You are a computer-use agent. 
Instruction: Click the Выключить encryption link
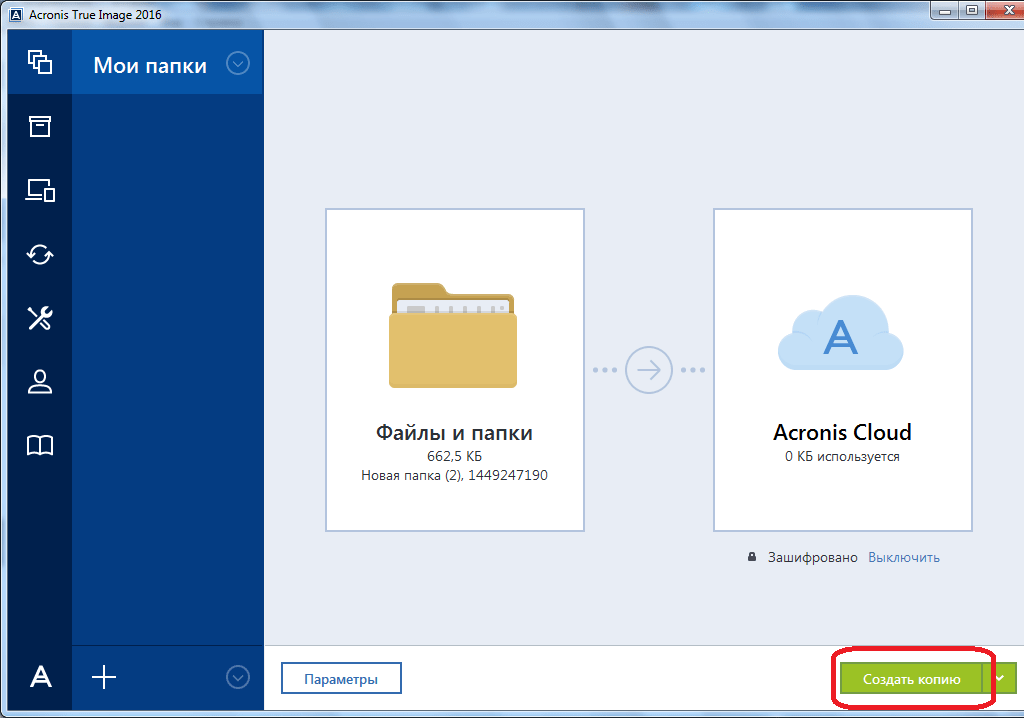point(903,557)
